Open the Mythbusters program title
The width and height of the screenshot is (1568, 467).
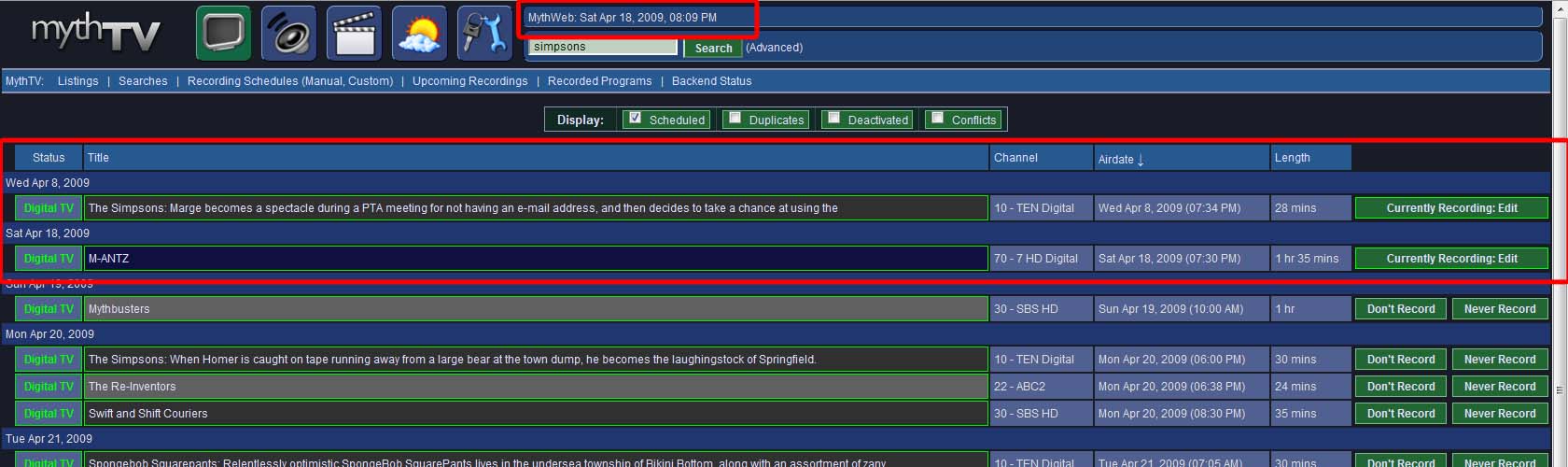(119, 309)
